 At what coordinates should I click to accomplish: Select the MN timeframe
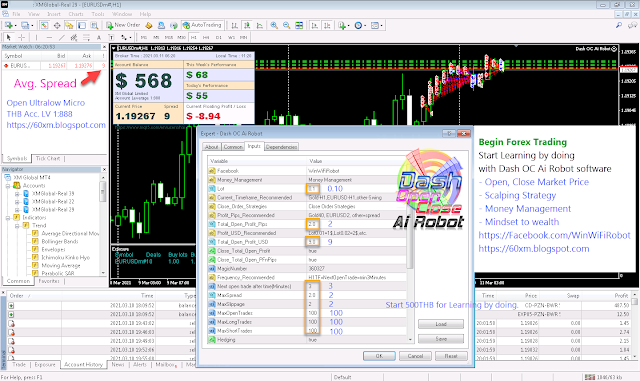(244, 37)
